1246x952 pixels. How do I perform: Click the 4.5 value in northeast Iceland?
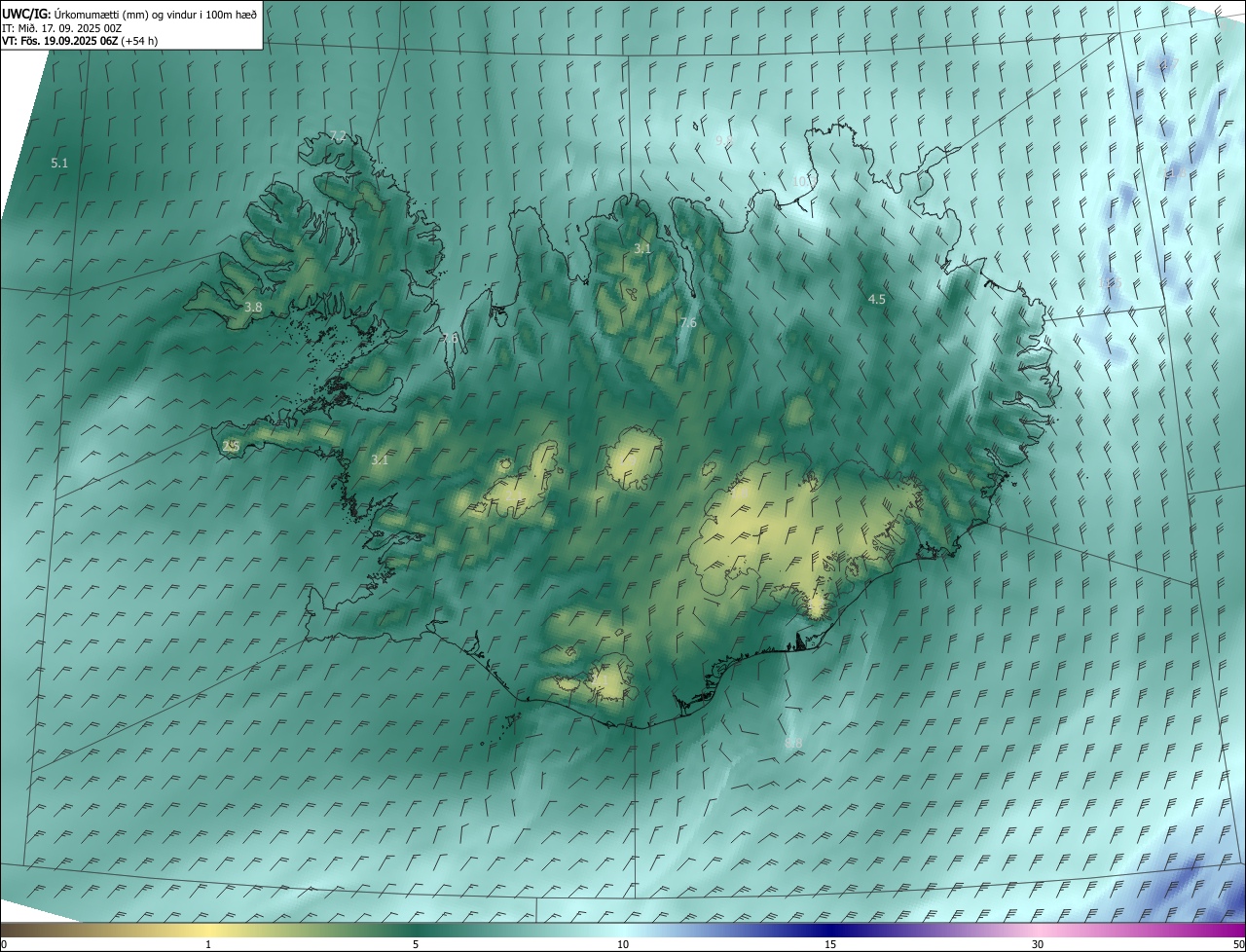coord(876,299)
